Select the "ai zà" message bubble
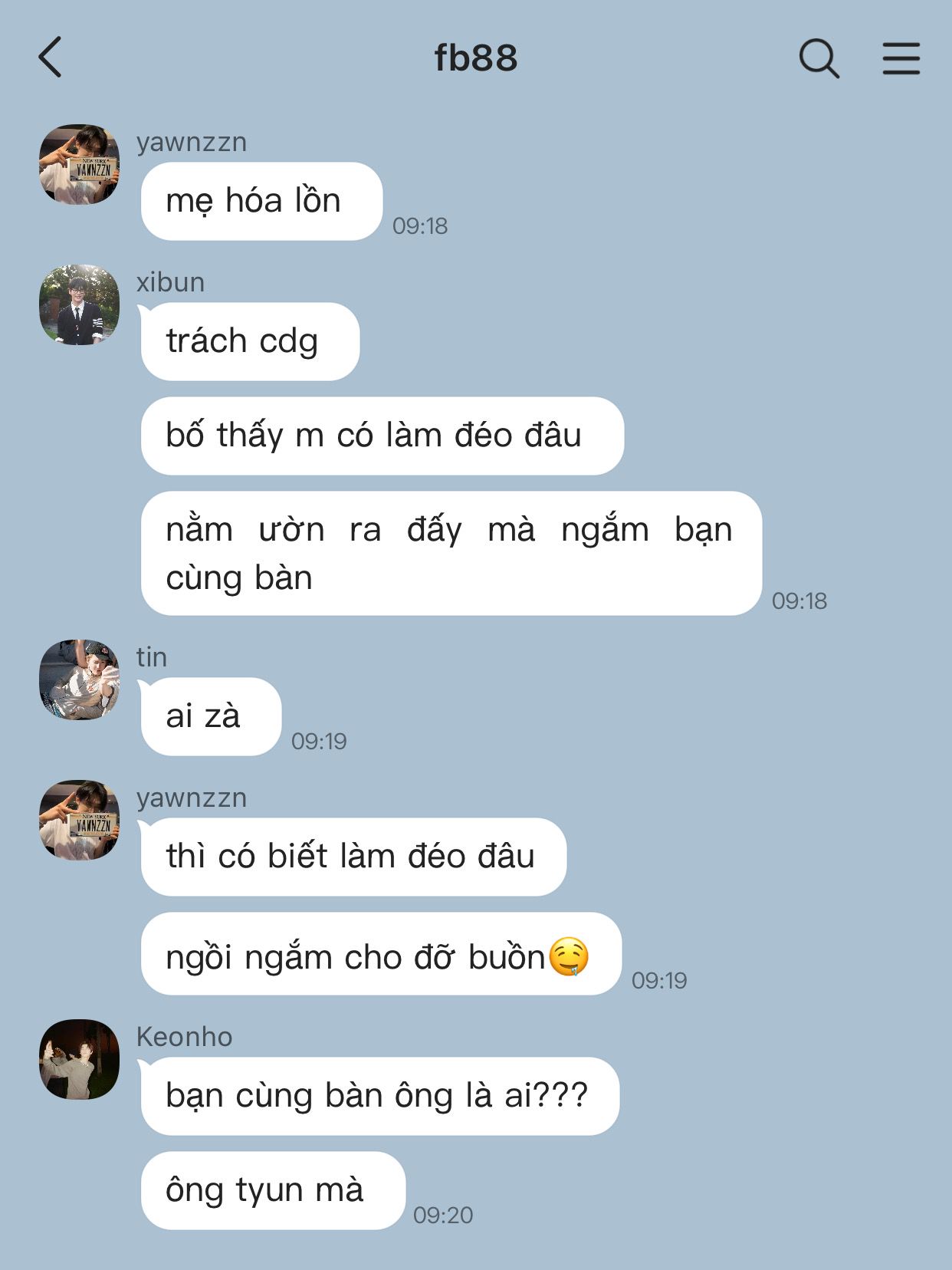The image size is (952, 1270). pyautogui.click(x=211, y=716)
